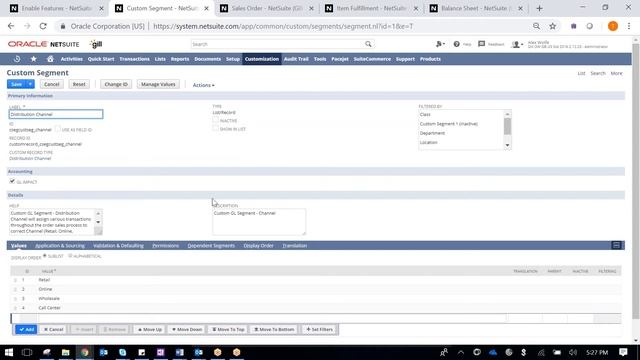640x360 pixels.
Task: Expand the Actions dropdown
Action: coord(203,85)
